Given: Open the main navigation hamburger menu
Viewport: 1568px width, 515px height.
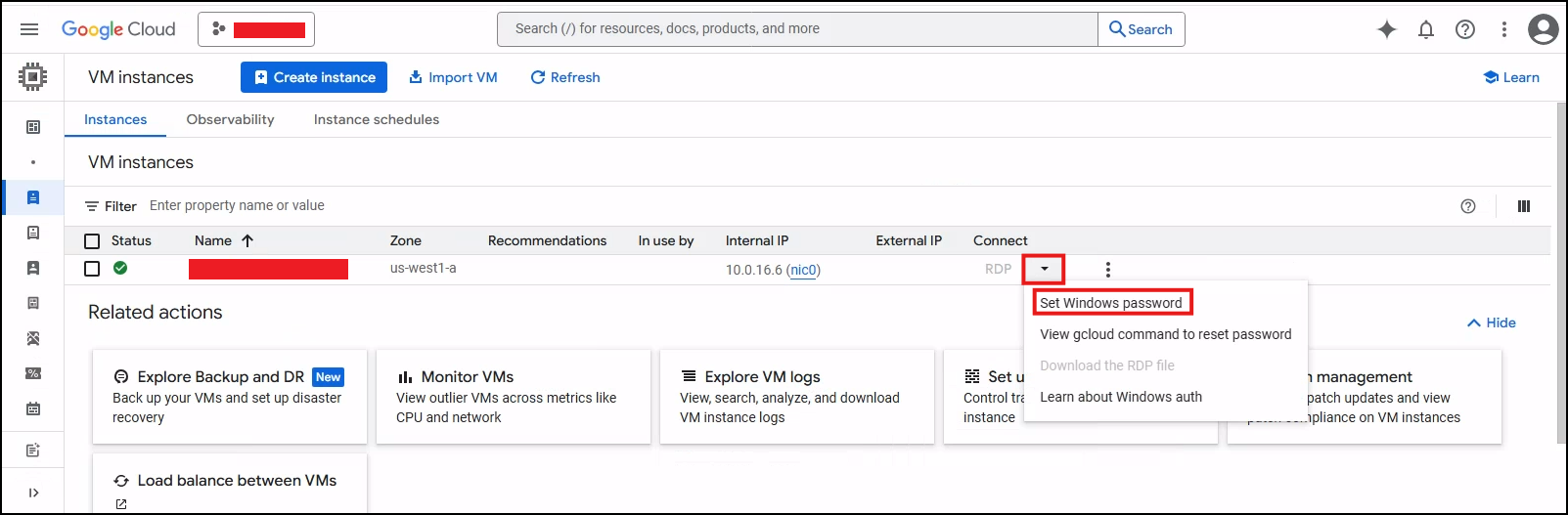Looking at the screenshot, I should tap(29, 29).
